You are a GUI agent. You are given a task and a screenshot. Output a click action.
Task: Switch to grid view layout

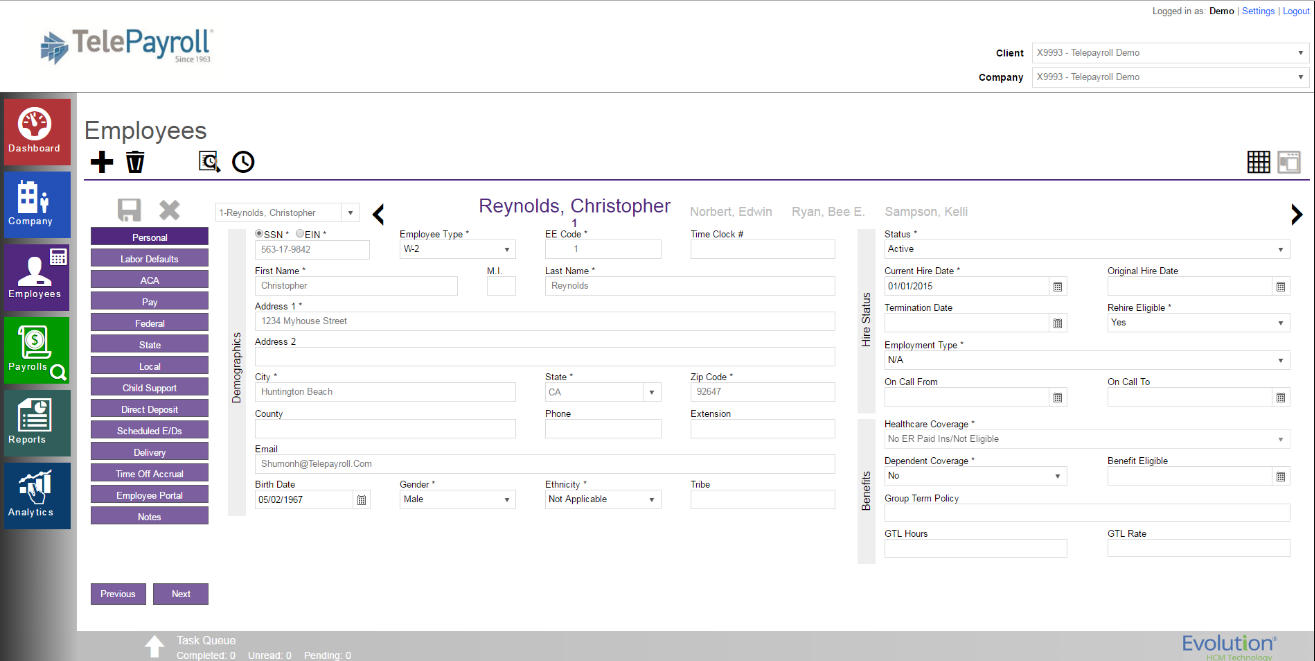tap(1258, 161)
